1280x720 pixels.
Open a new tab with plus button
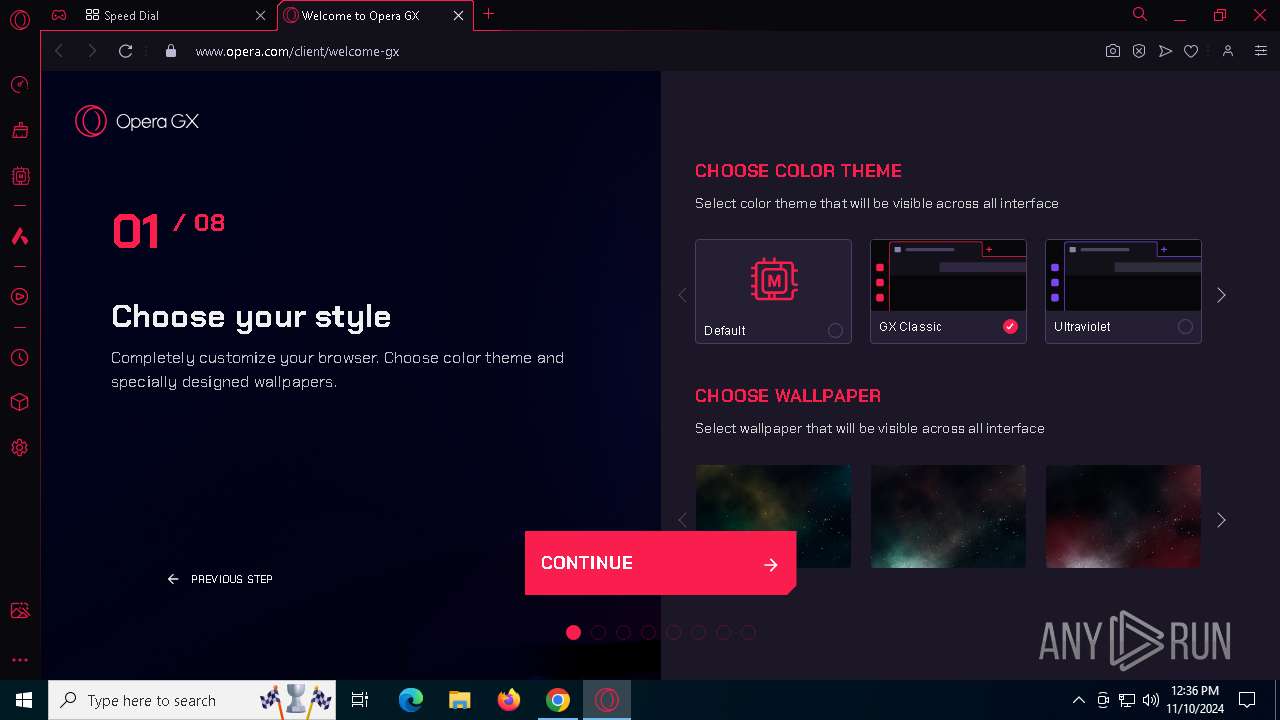(488, 14)
